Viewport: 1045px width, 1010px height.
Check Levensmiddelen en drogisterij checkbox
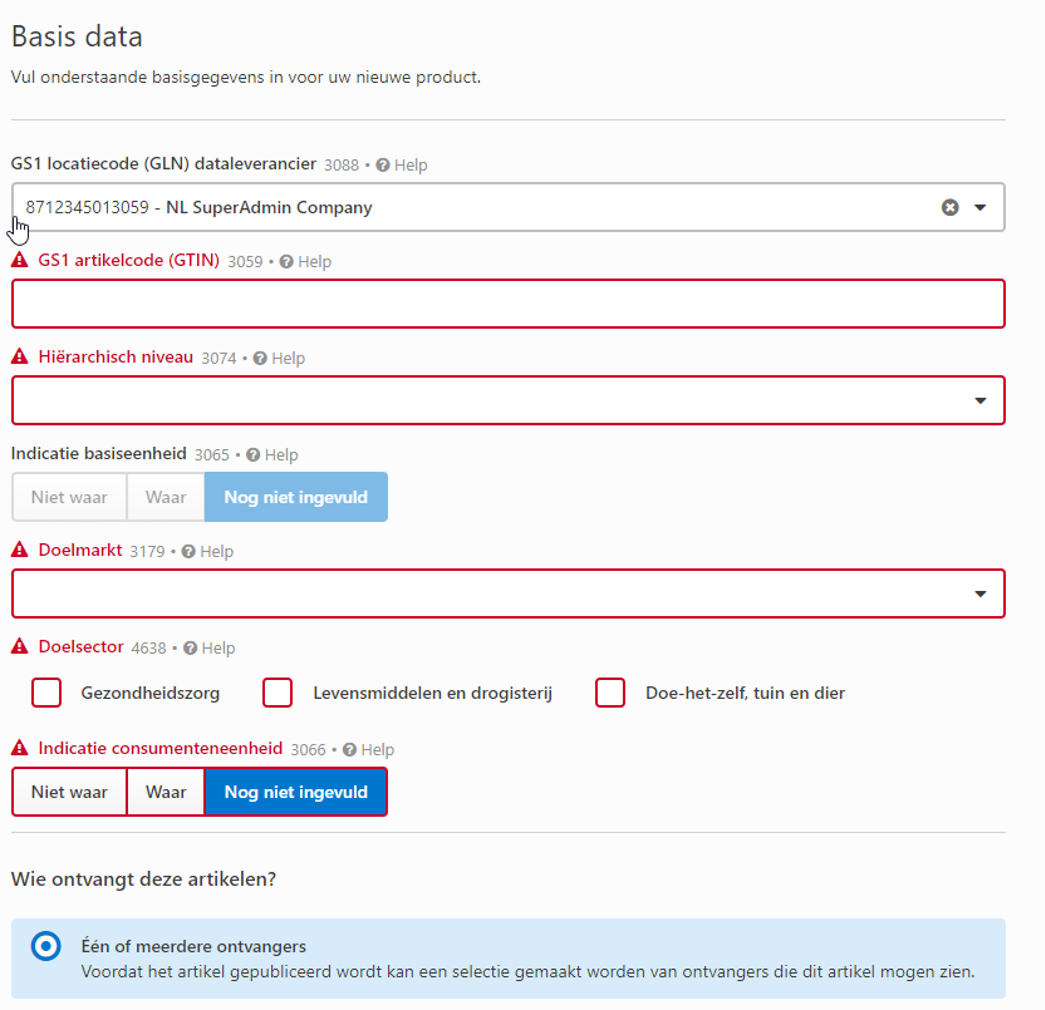(x=278, y=693)
